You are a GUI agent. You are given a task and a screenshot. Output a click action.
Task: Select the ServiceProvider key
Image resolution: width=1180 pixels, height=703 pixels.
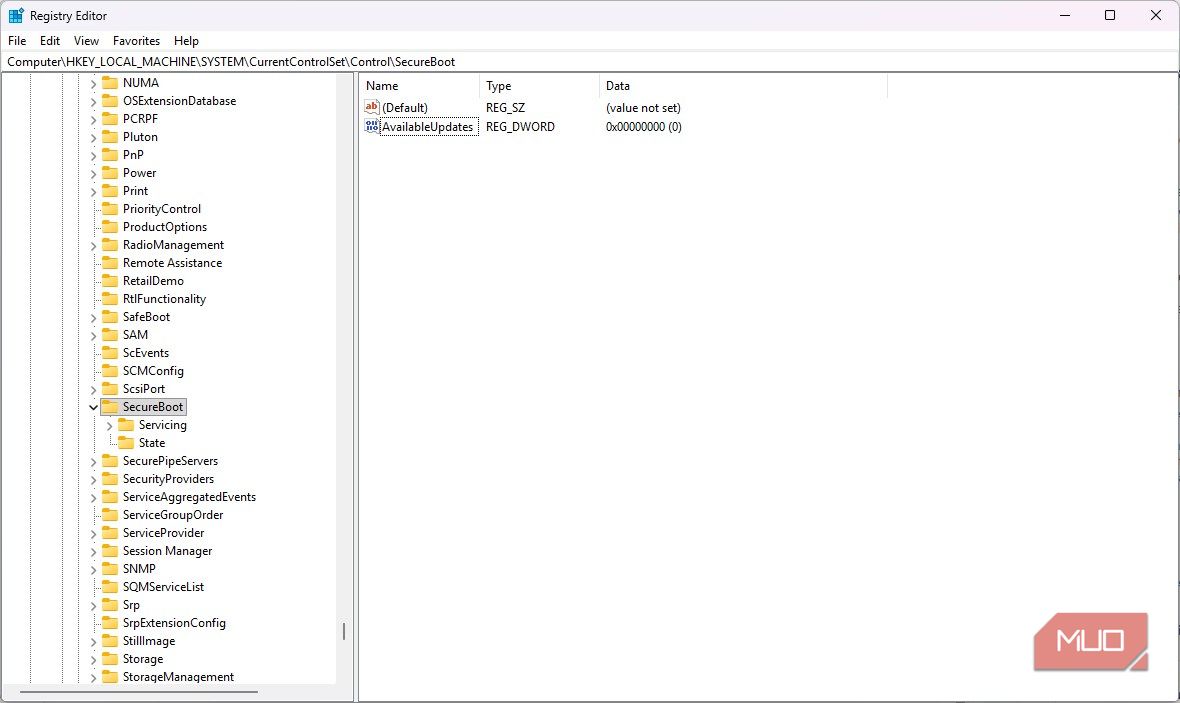coord(163,533)
